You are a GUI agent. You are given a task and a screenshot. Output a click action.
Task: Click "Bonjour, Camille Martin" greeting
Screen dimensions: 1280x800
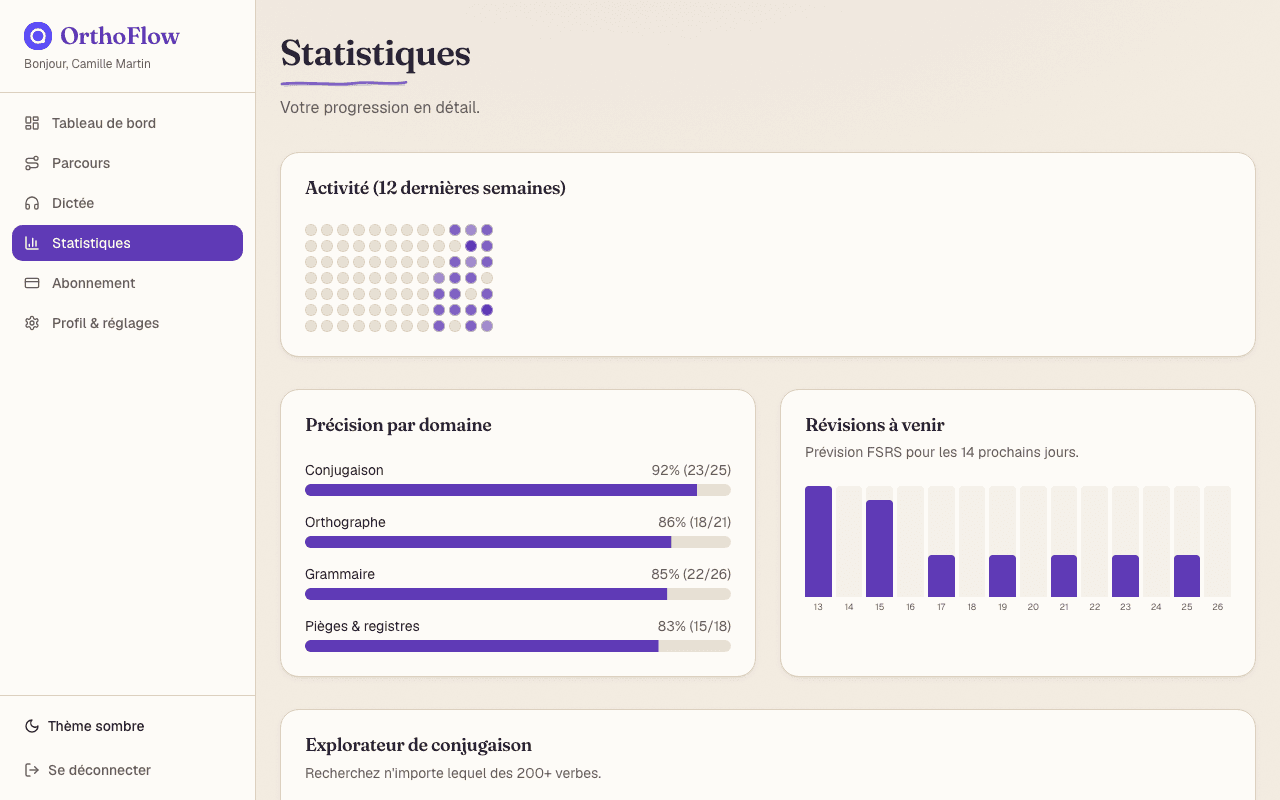coord(87,64)
